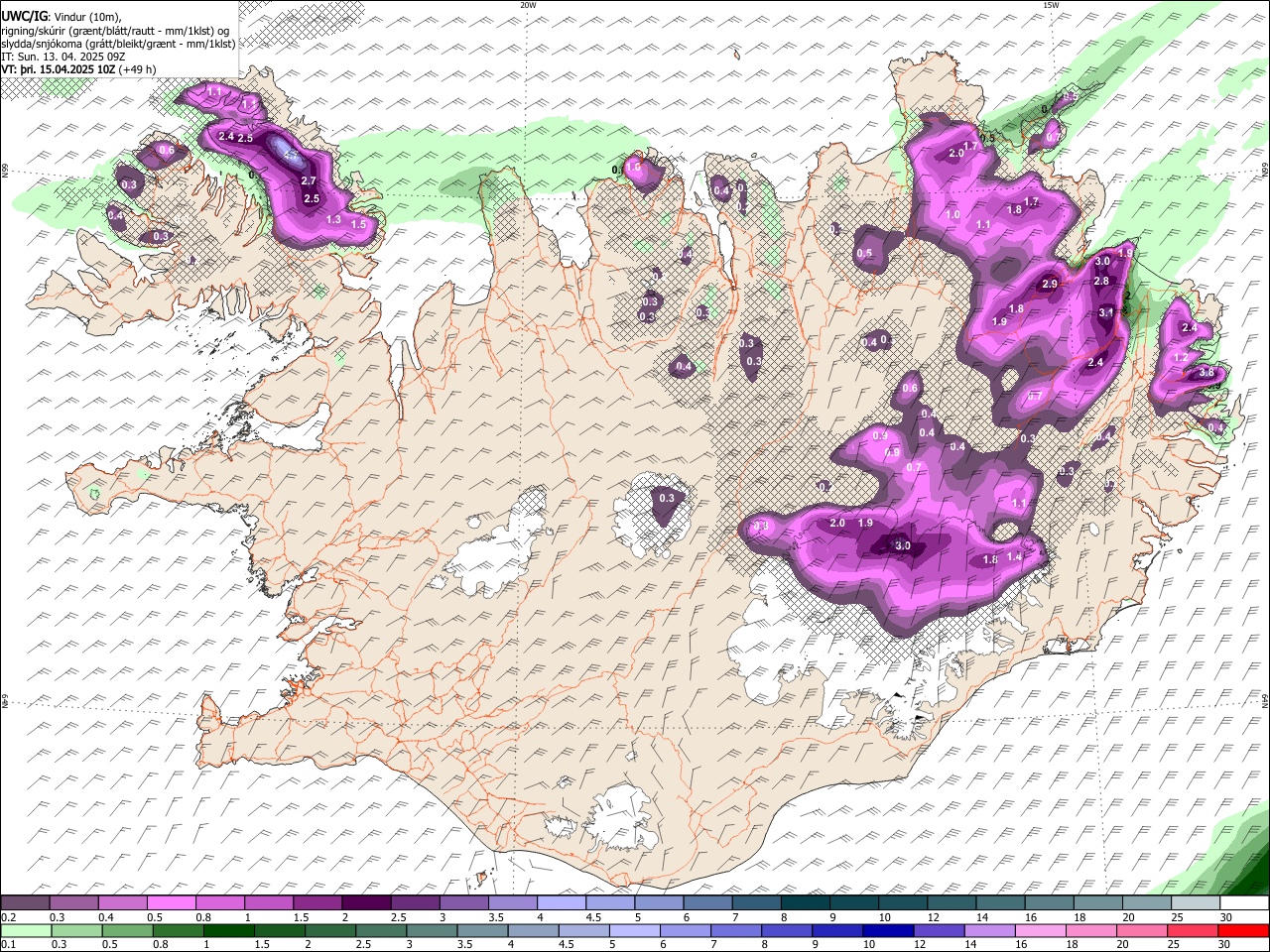Select the '20W' longitude label

click(528, 5)
